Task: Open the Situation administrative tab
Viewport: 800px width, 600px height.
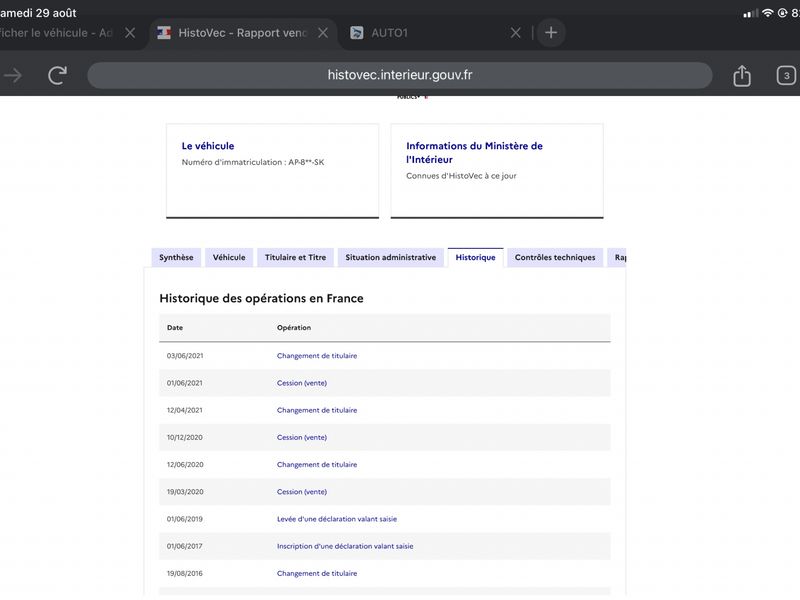Action: pyautogui.click(x=390, y=258)
